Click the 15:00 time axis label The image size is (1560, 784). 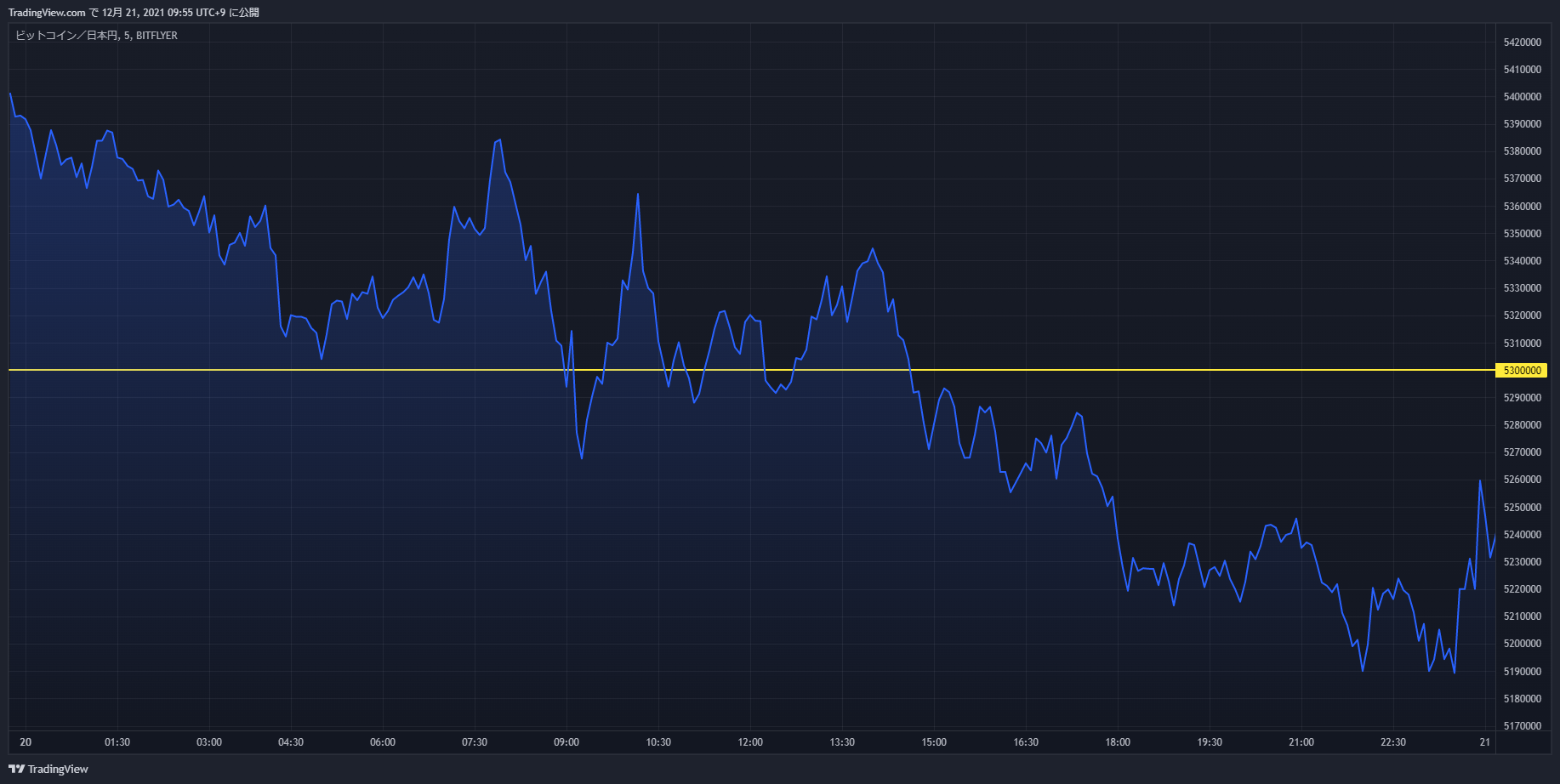click(x=934, y=742)
